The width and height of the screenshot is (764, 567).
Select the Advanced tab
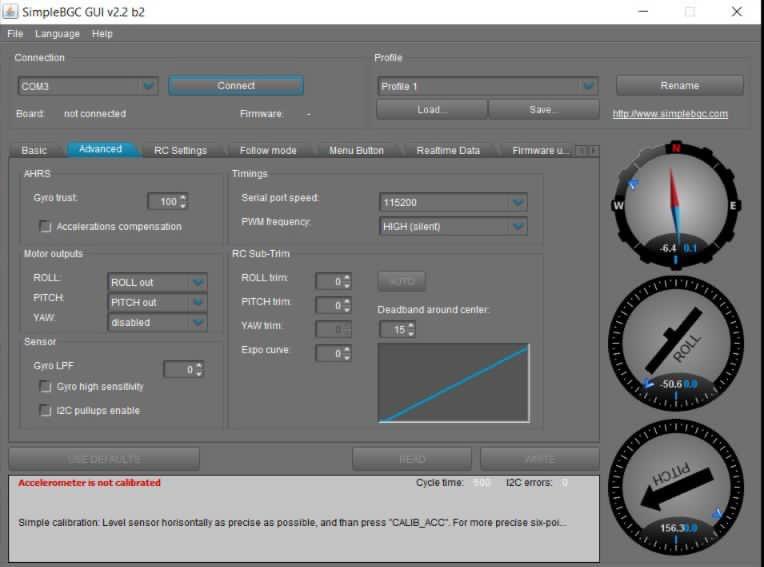tap(101, 149)
